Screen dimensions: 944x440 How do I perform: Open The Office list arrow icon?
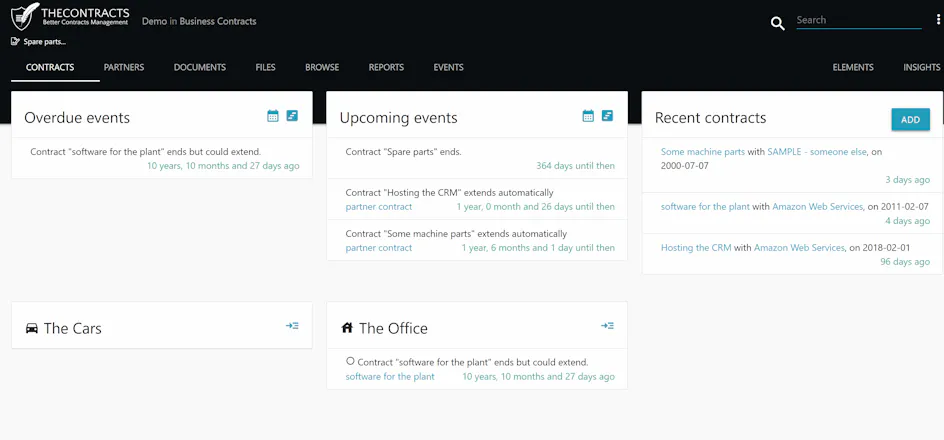click(x=607, y=326)
